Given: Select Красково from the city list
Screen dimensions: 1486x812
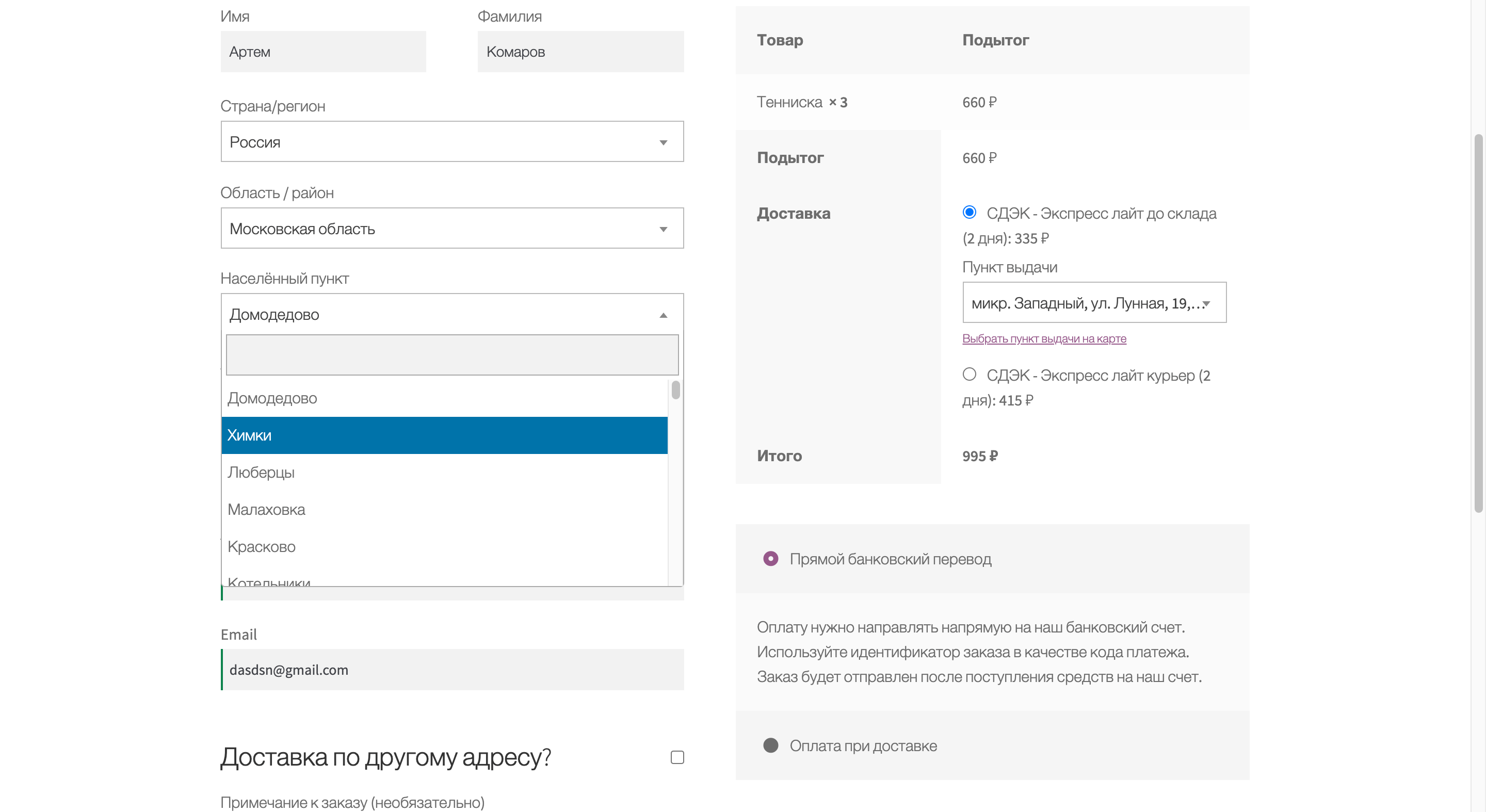Looking at the screenshot, I should 444,546.
